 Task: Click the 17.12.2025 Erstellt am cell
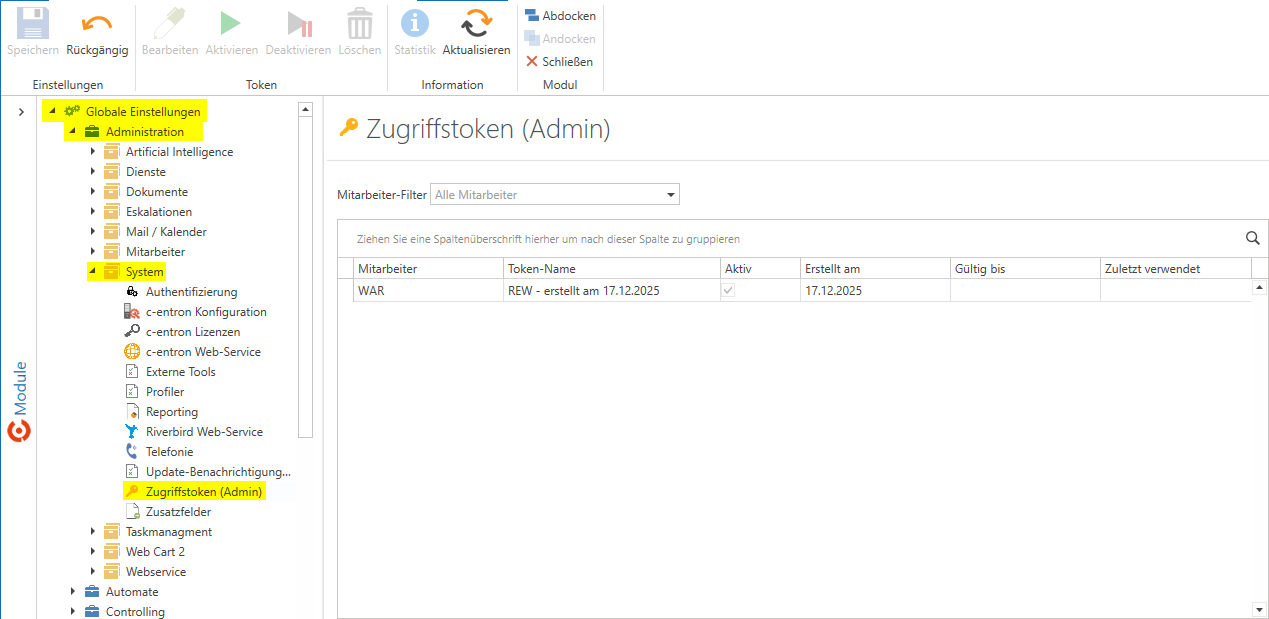pyautogui.click(x=875, y=291)
